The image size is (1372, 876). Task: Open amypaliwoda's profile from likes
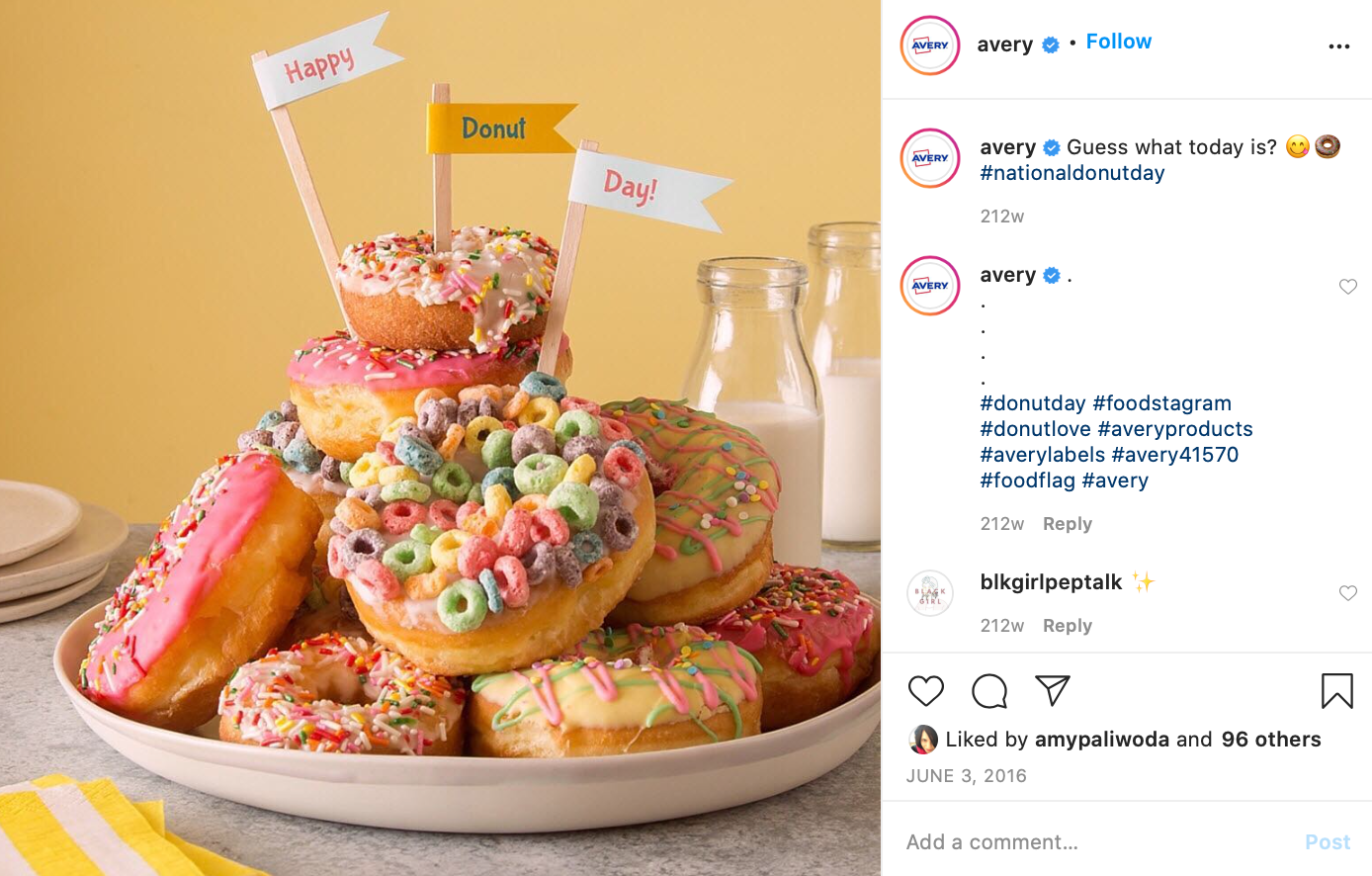pos(1101,740)
